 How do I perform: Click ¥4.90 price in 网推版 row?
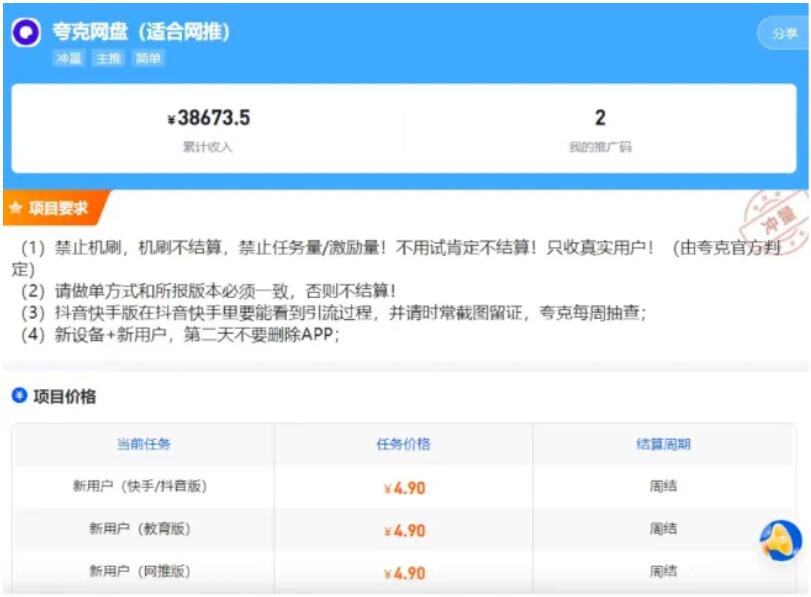pos(404,573)
